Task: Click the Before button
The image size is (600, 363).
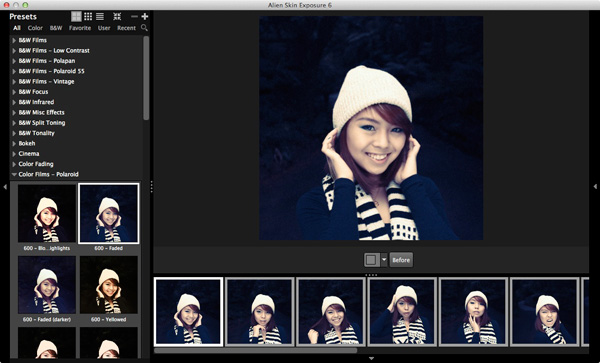Action: click(x=401, y=260)
